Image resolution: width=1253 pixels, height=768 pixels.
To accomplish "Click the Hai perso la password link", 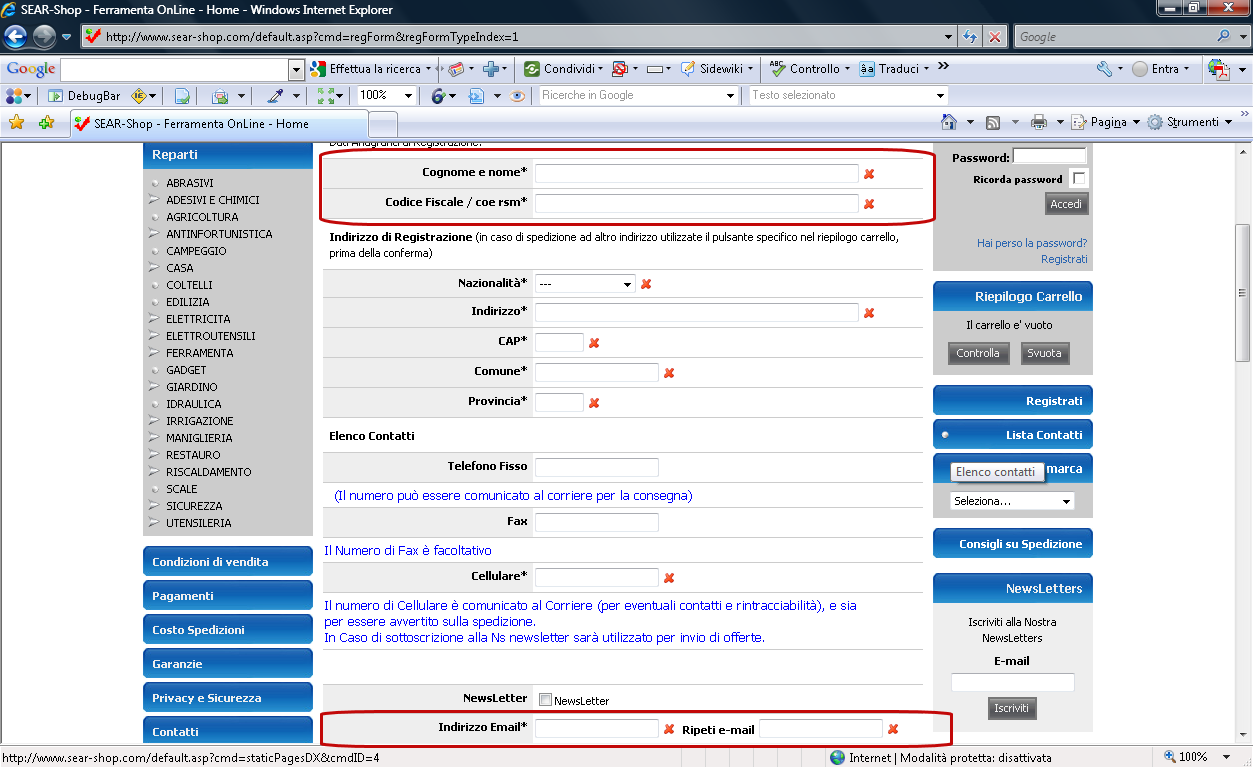I will 1032,243.
